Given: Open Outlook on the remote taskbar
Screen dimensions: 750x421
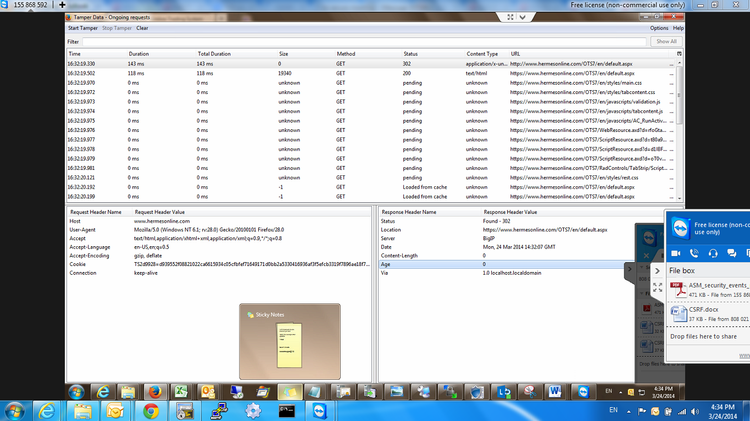Looking at the screenshot, I should (208, 392).
